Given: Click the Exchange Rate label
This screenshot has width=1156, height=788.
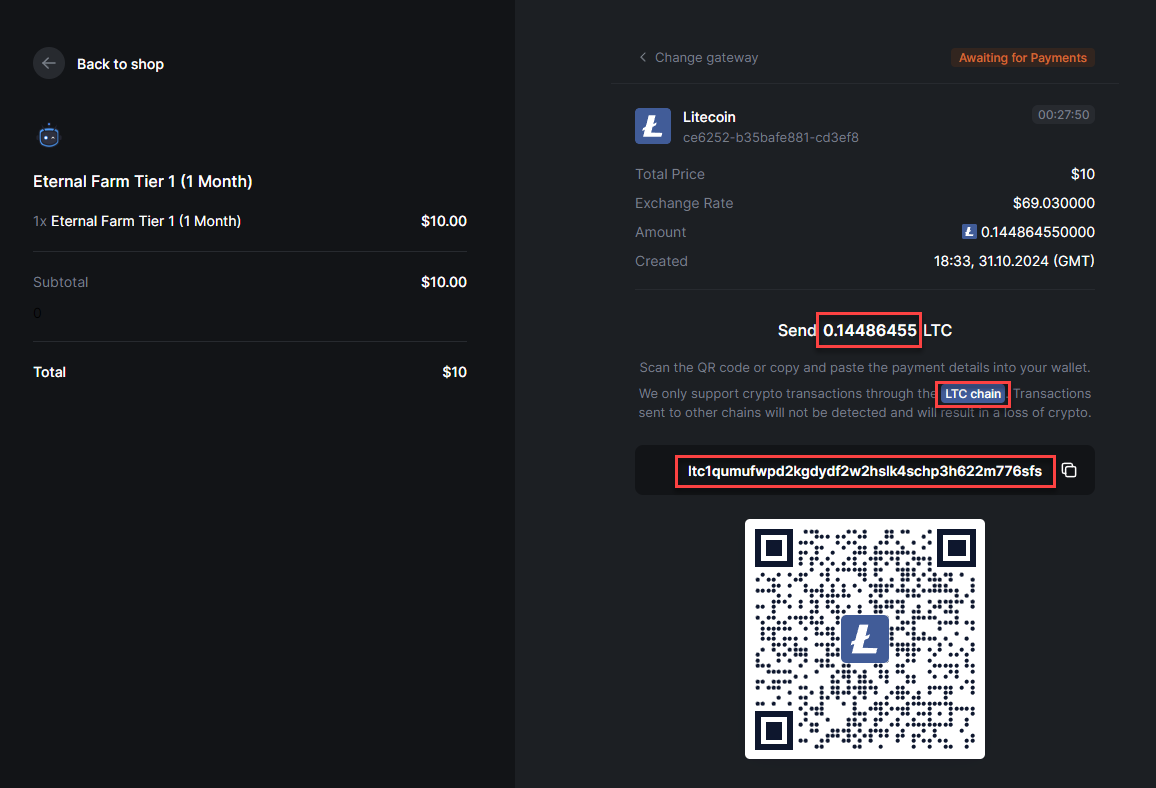Looking at the screenshot, I should (684, 203).
